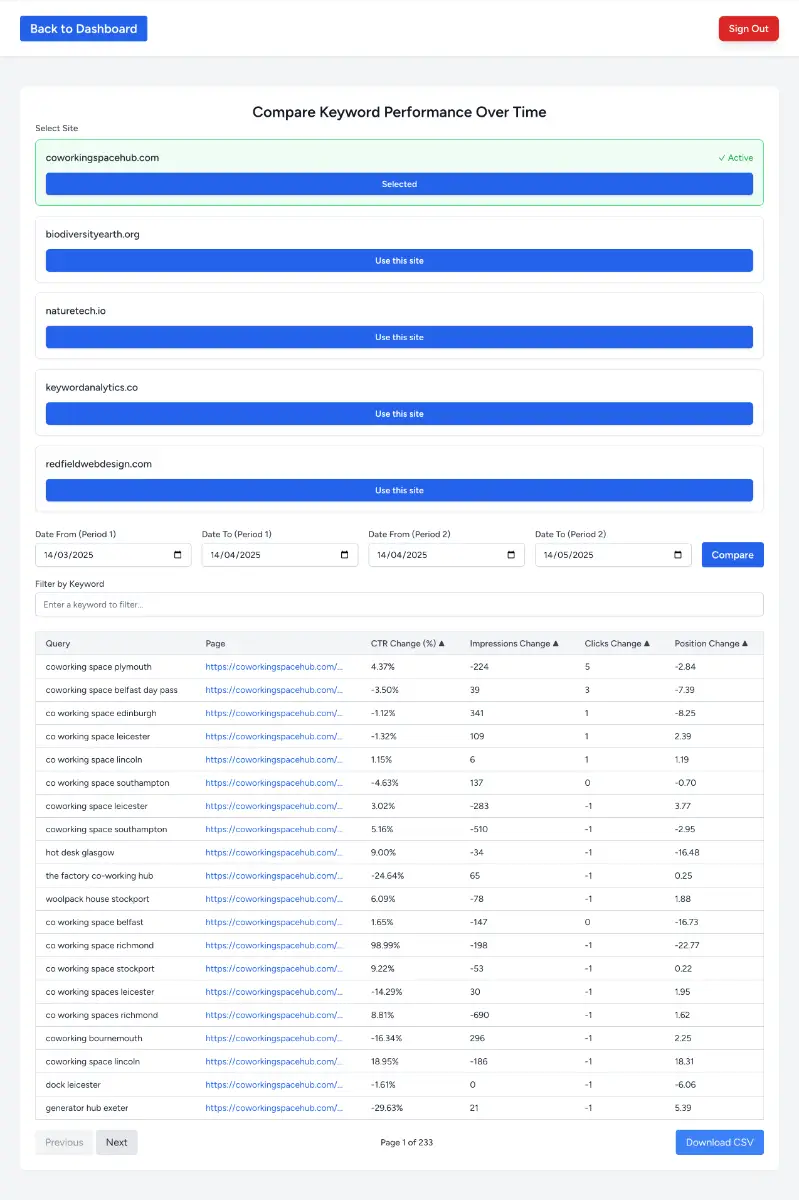Open calendar picker for Date To Period 2
799x1200 pixels.
(x=678, y=555)
